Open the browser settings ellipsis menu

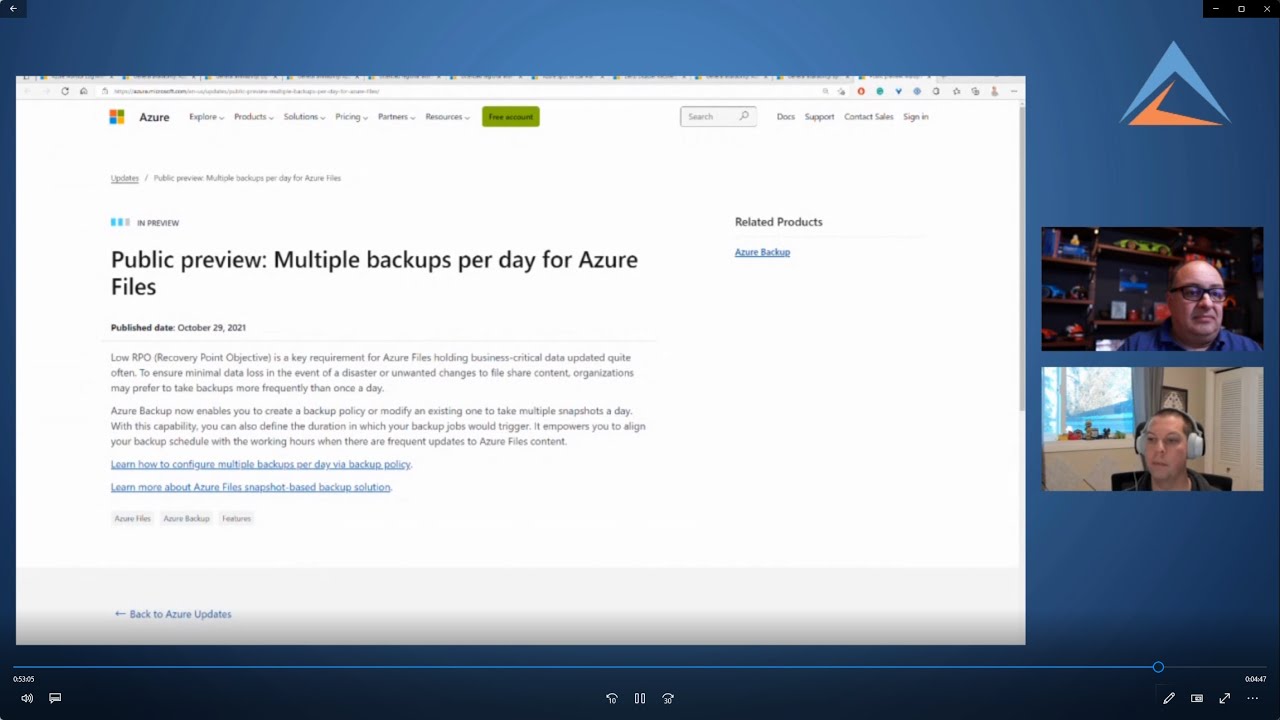pos(1013,91)
